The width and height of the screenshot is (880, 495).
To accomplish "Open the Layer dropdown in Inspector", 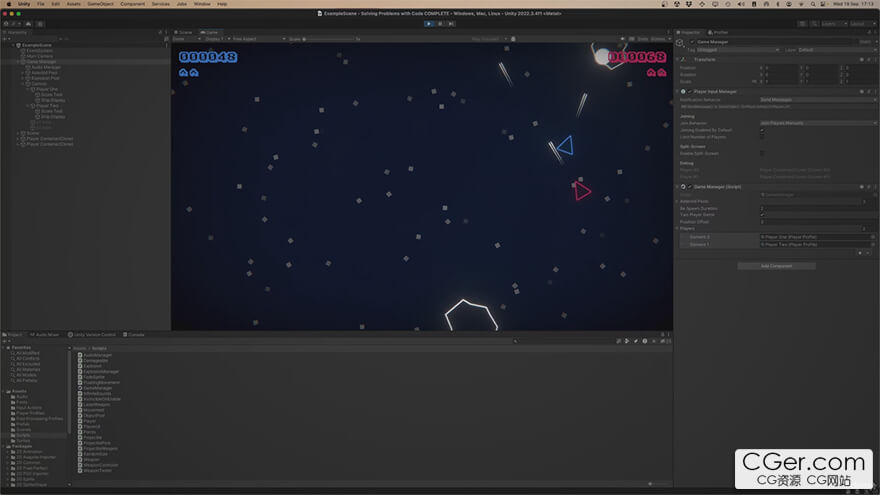I will pos(836,50).
